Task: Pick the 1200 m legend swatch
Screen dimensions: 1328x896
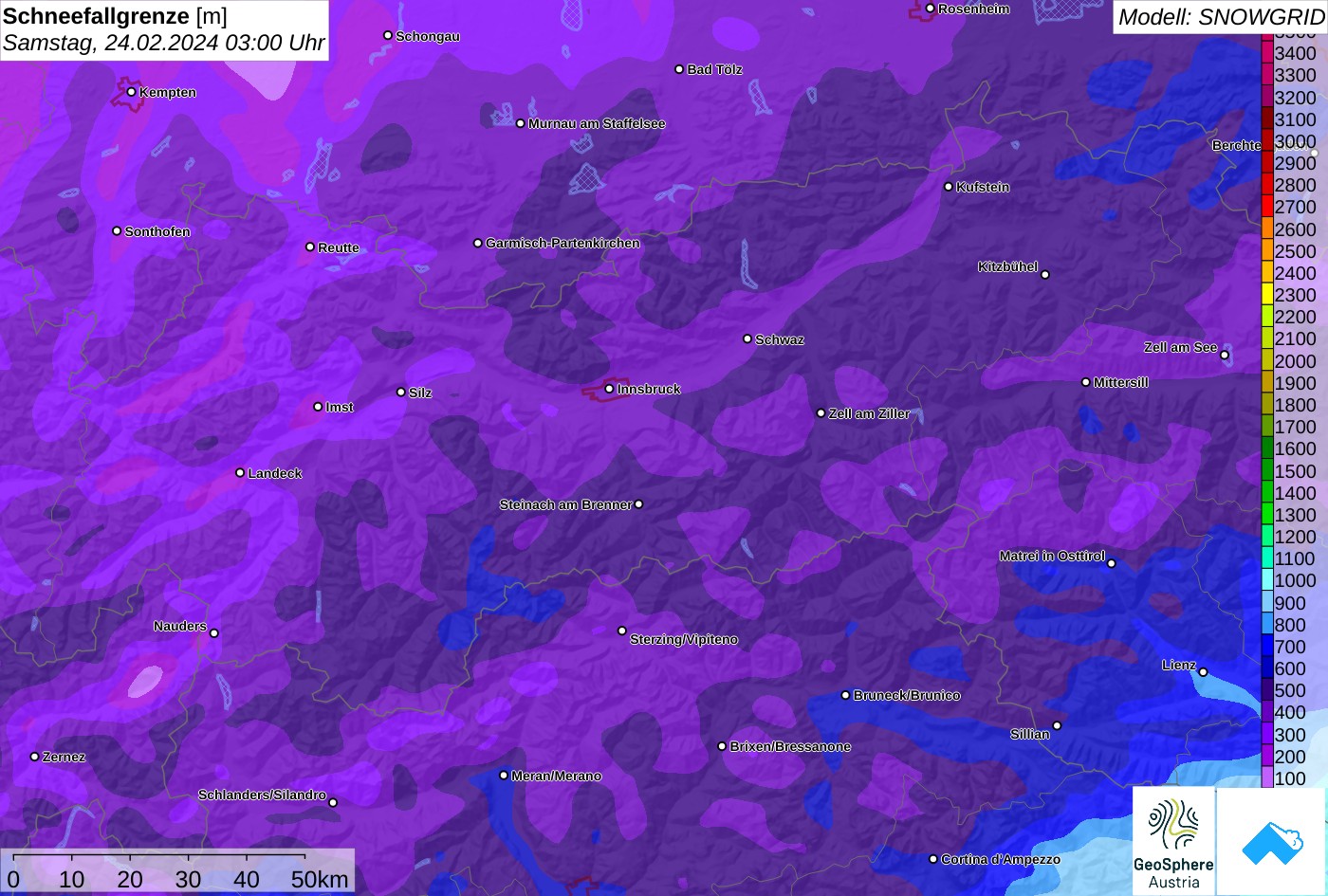Action: click(x=1267, y=537)
